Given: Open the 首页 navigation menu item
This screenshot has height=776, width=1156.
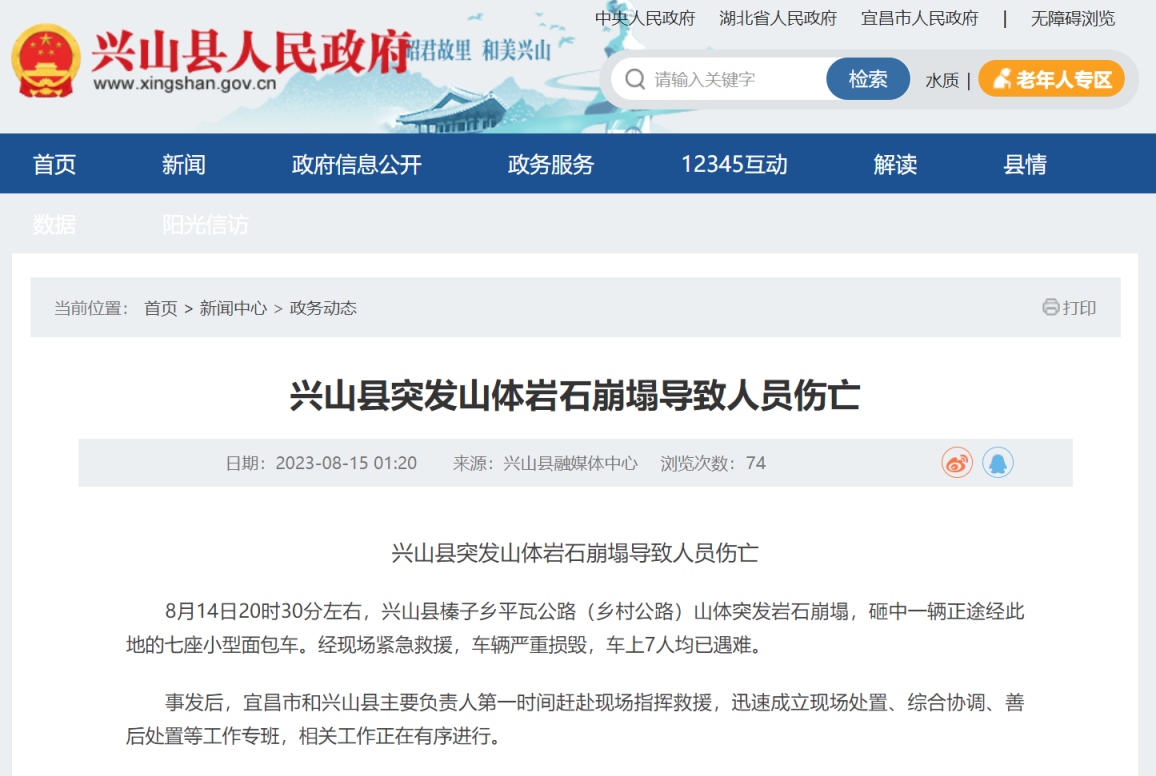Looking at the screenshot, I should tap(54, 165).
